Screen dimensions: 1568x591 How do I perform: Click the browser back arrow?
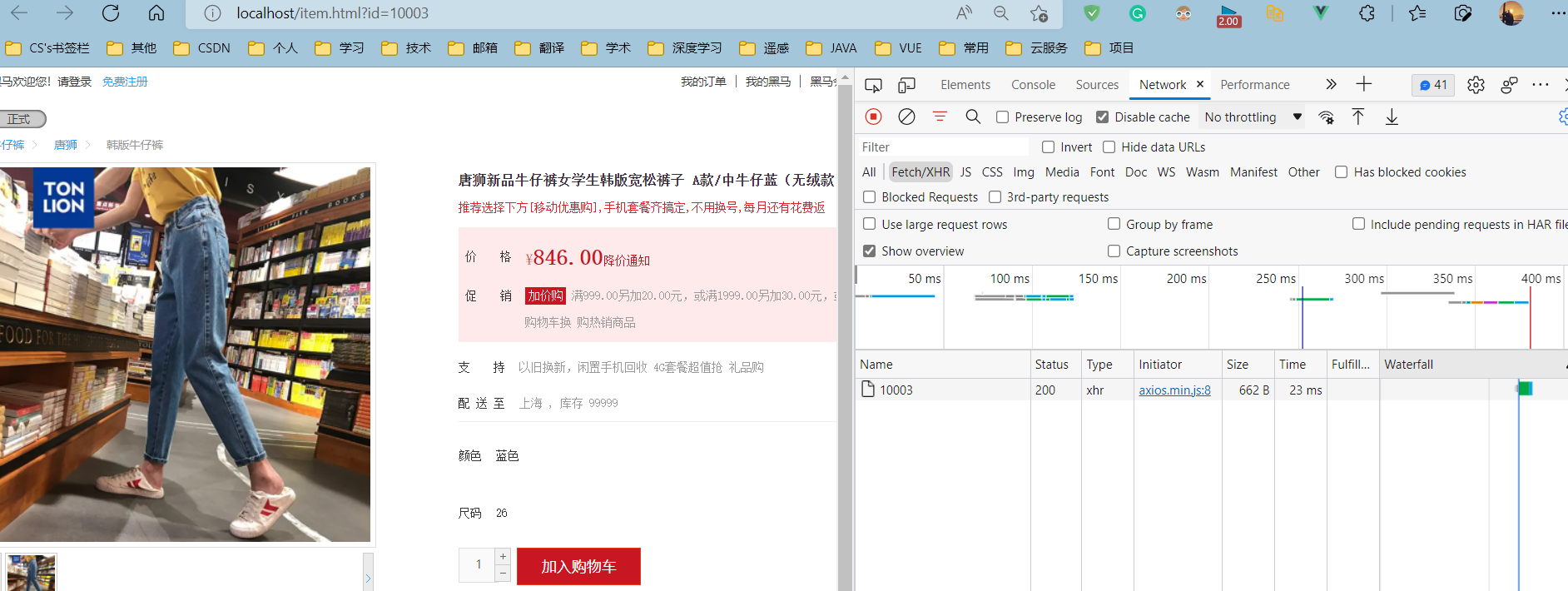[19, 12]
